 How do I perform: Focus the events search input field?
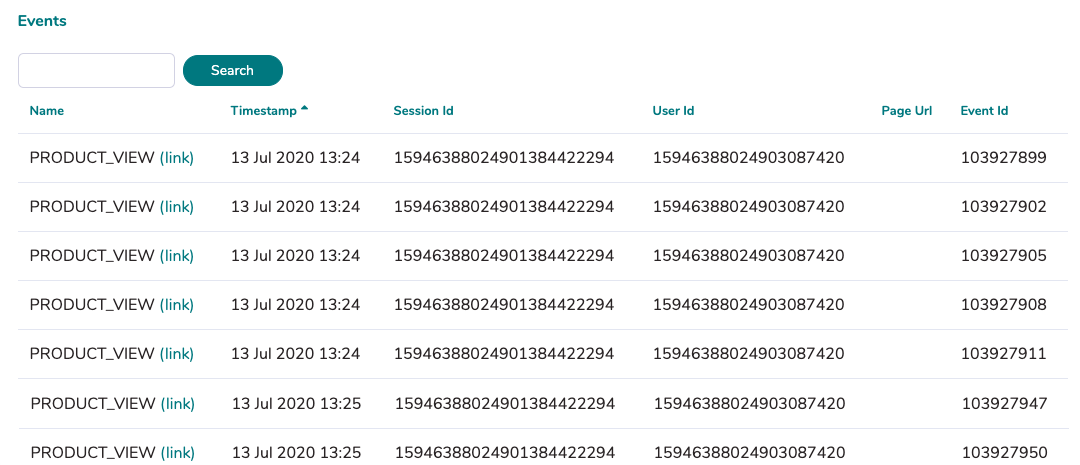tap(96, 70)
